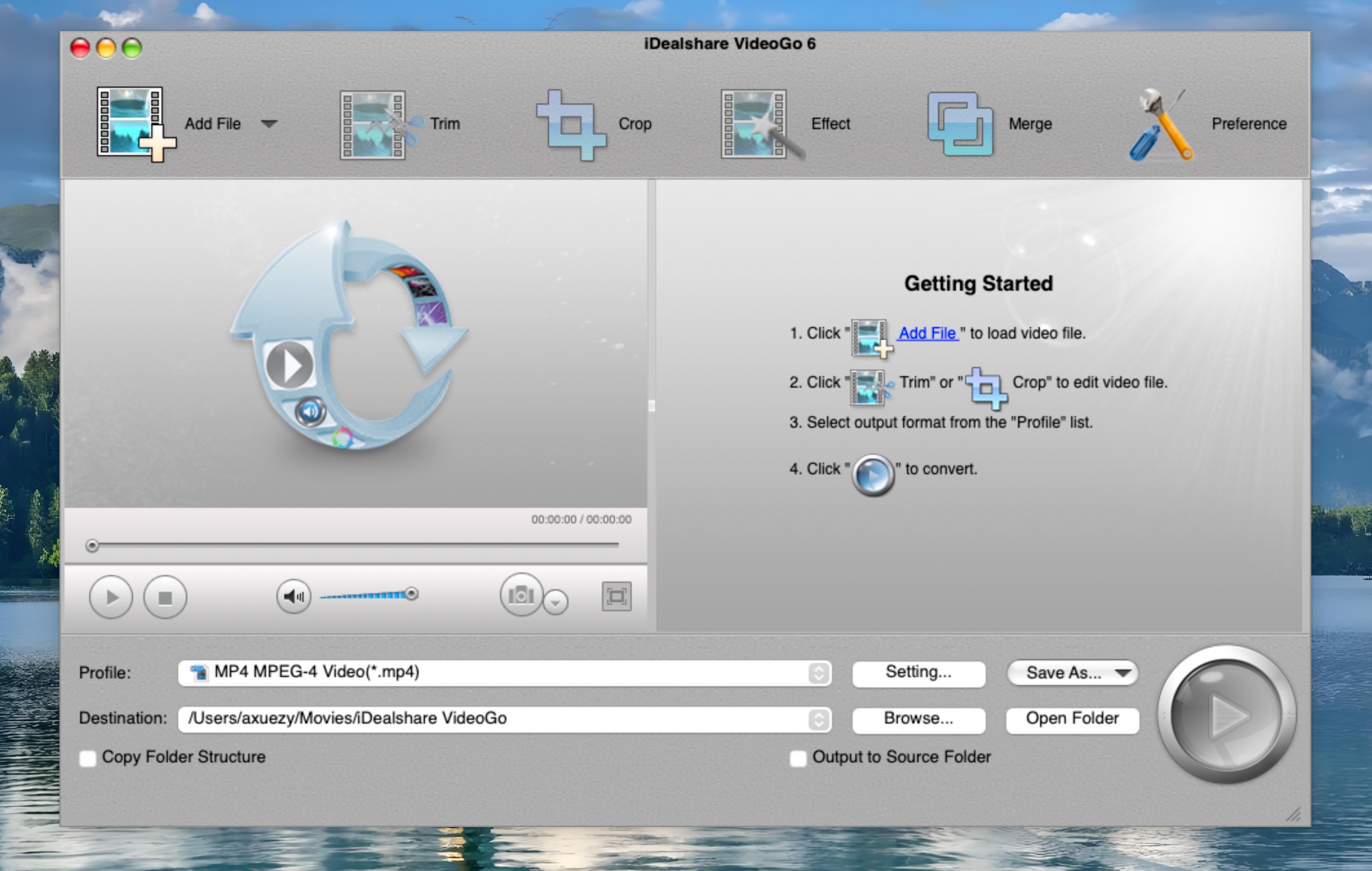The width and height of the screenshot is (1372, 871).
Task: Adjust the blue volume slider
Action: [369, 594]
